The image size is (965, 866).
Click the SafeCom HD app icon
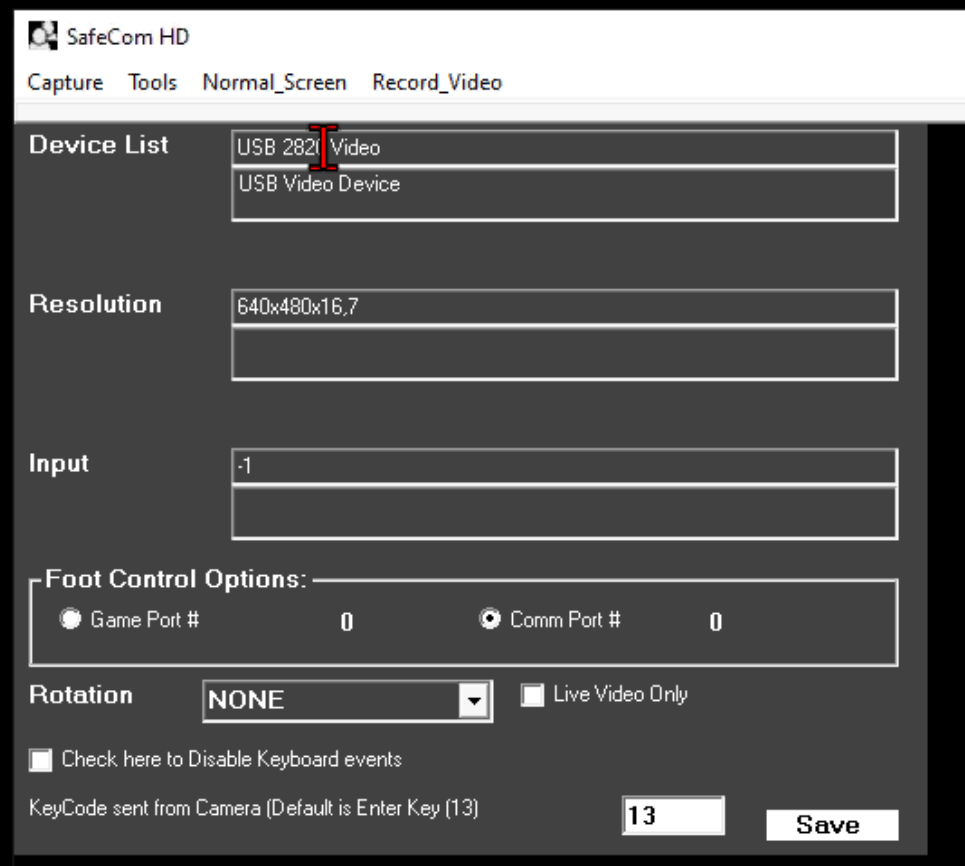[42, 36]
